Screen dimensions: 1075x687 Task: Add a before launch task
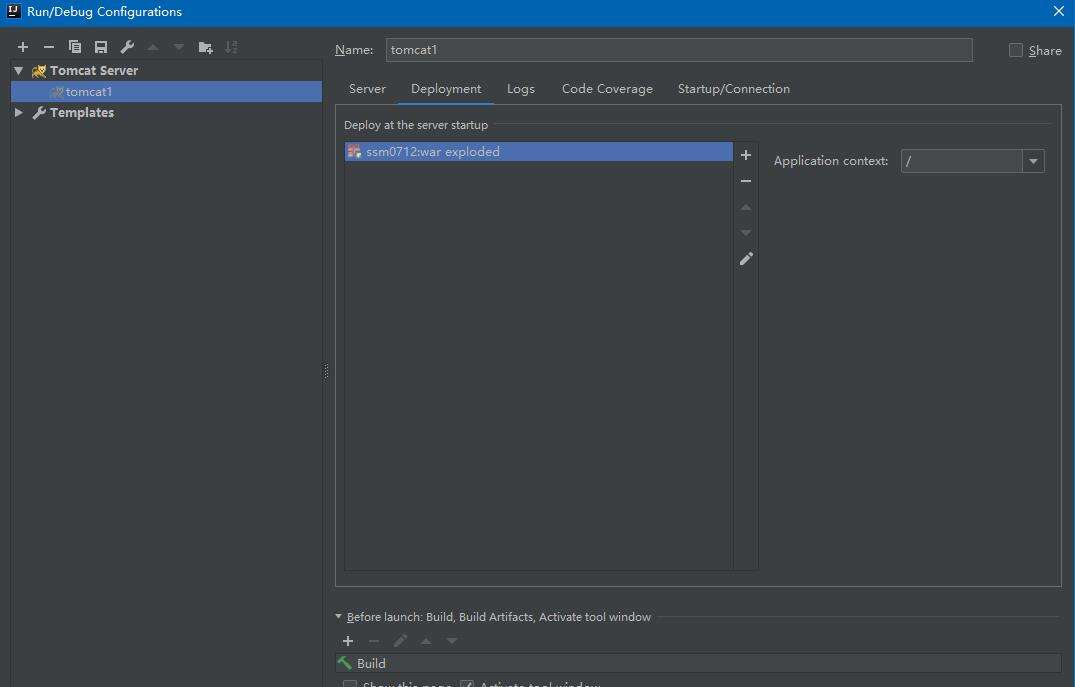pyautogui.click(x=348, y=640)
